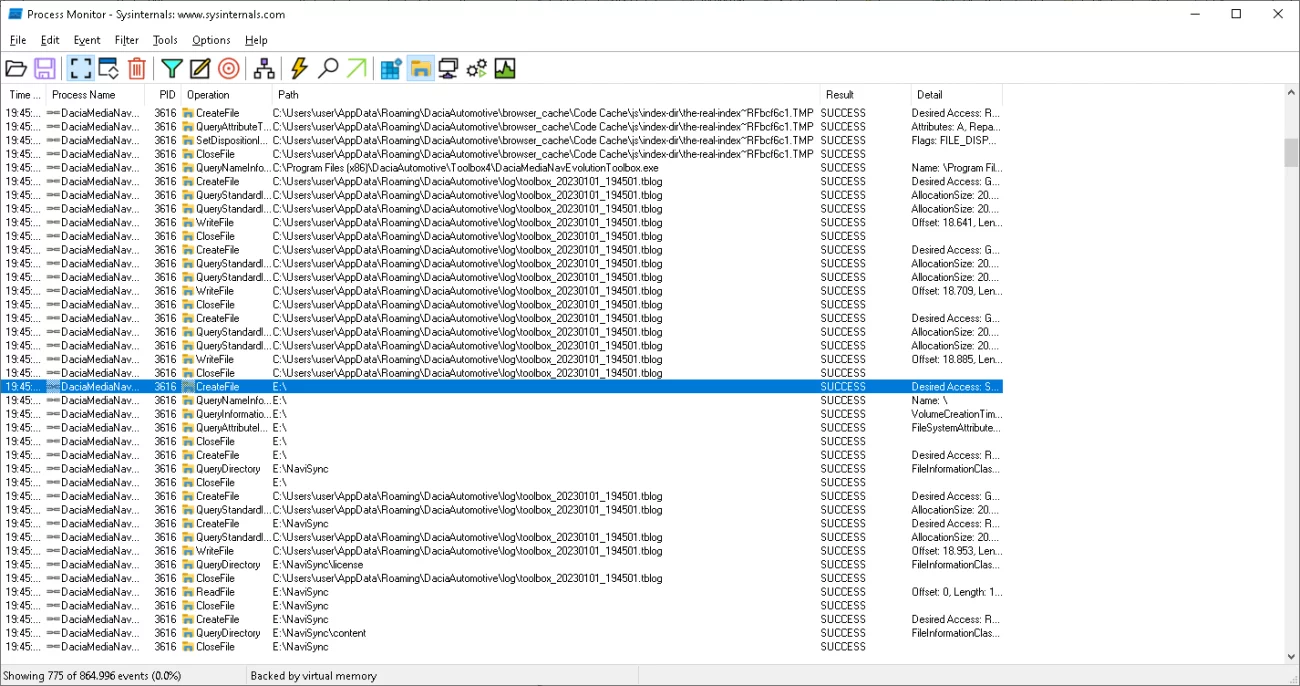The width and height of the screenshot is (1300, 686).
Task: Toggle Show Profiling Events
Action: pyautogui.click(x=505, y=68)
